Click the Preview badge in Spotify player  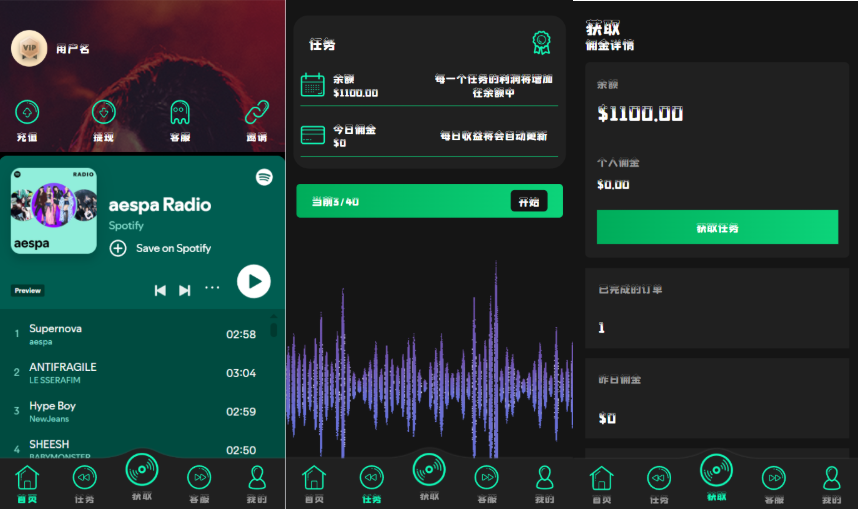(x=27, y=291)
